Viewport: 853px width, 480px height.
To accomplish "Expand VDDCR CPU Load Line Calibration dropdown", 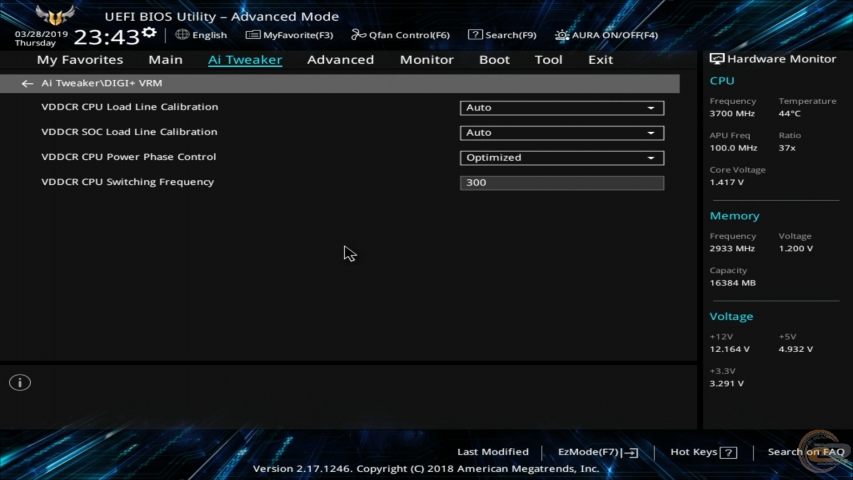I will point(561,108).
